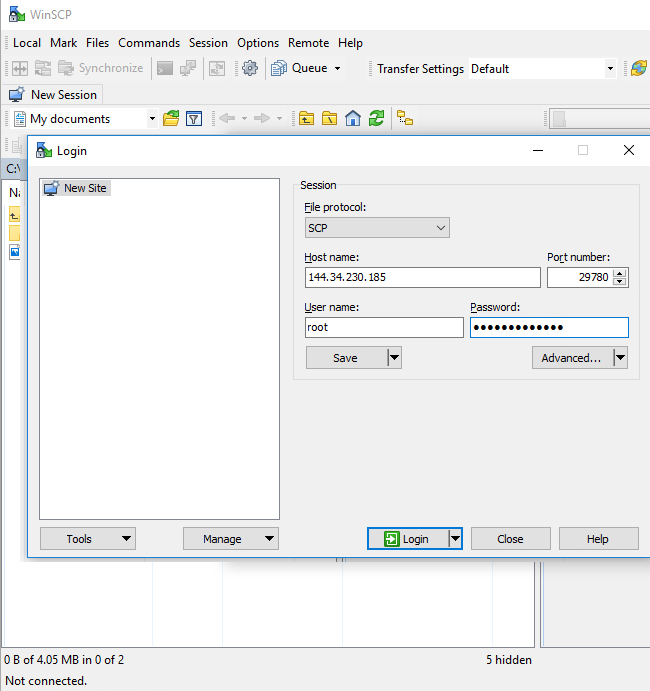The image size is (650, 691).
Task: Refresh the local directory listing
Action: [x=376, y=118]
